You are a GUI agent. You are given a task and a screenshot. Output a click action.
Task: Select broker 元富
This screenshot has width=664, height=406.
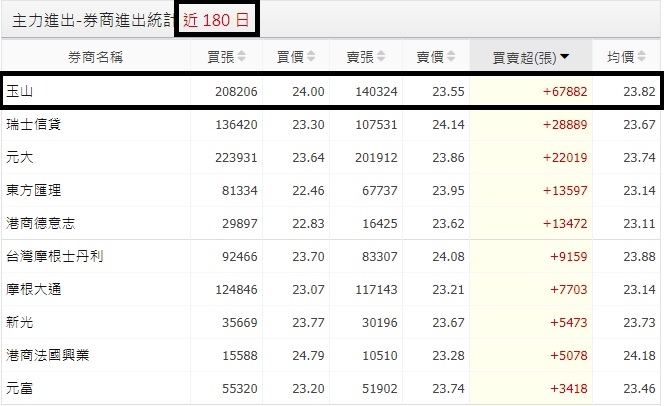(x=19, y=388)
